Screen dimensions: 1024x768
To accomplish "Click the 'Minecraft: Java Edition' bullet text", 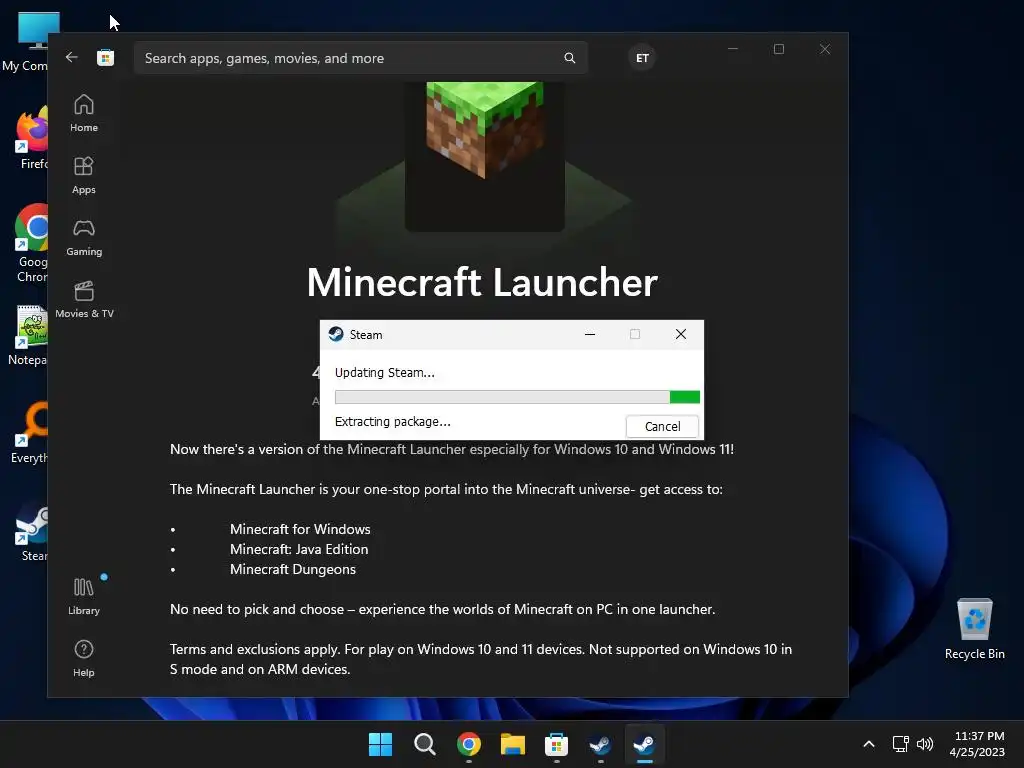I will point(298,549).
